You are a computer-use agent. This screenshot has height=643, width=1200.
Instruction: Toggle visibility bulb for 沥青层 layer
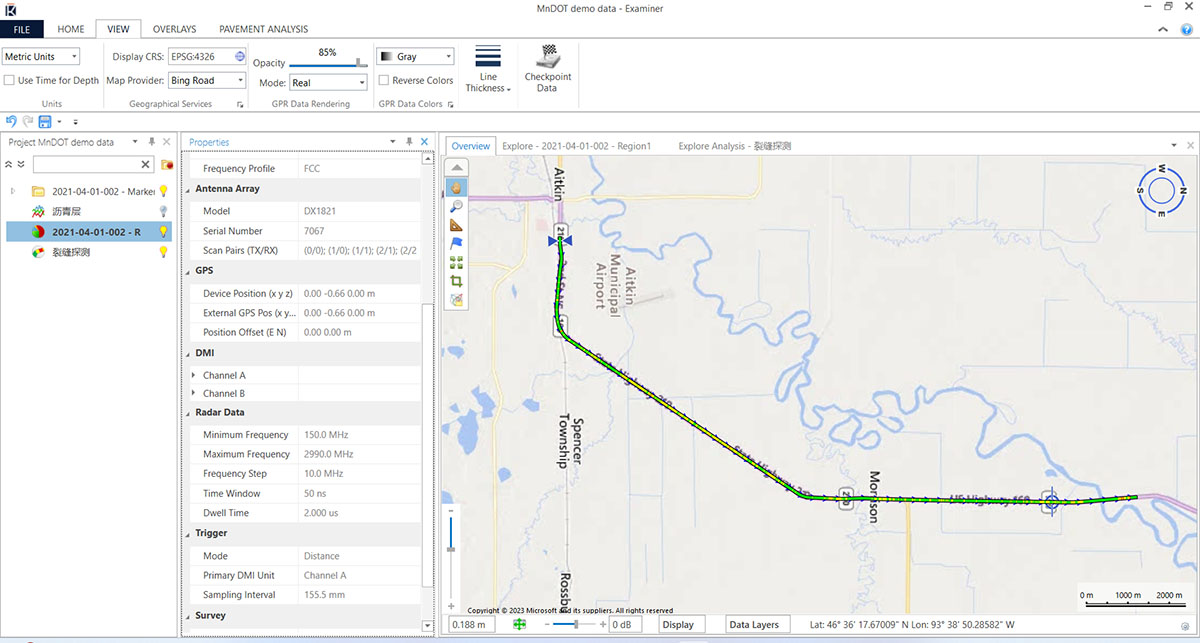(163, 211)
